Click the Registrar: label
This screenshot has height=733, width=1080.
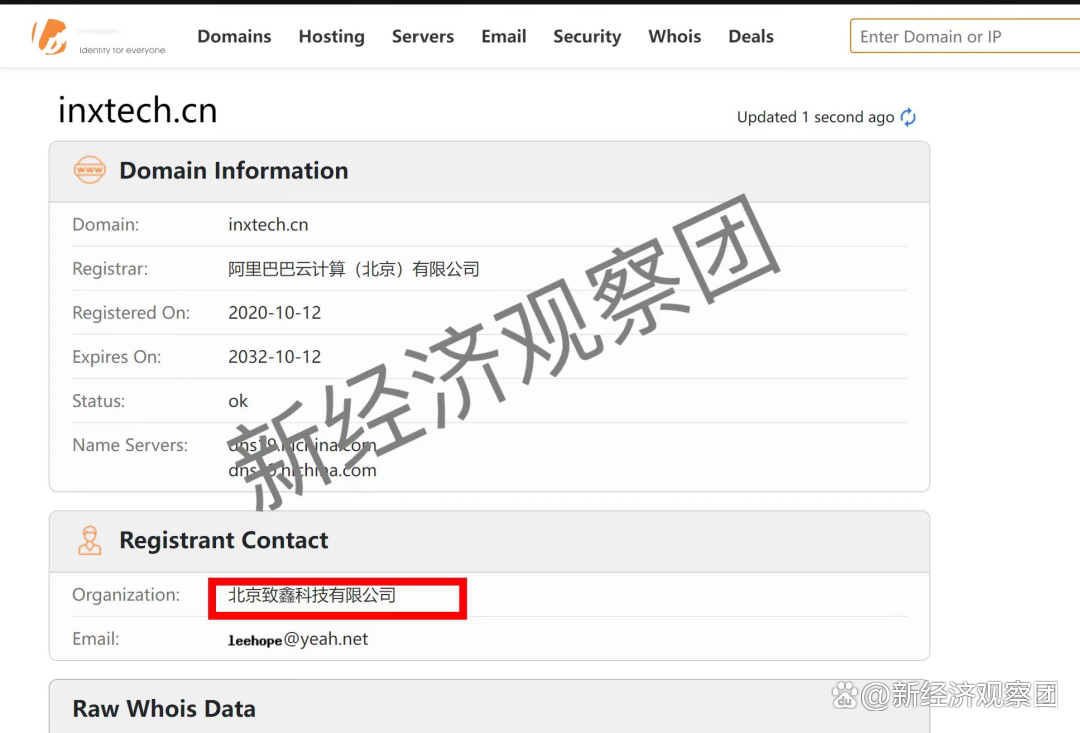110,269
